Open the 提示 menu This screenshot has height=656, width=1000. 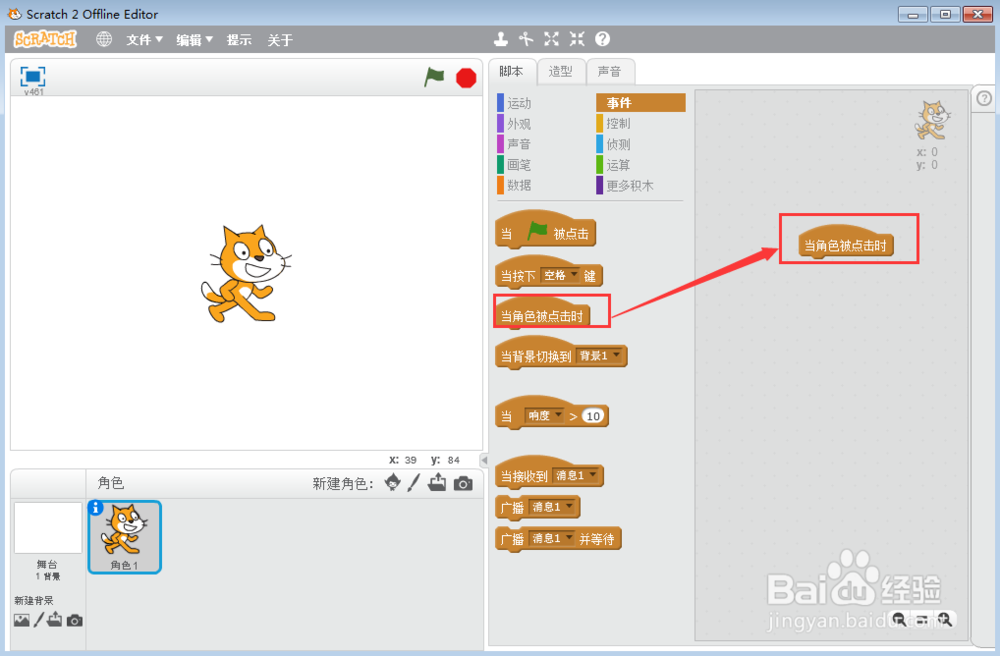pos(239,40)
